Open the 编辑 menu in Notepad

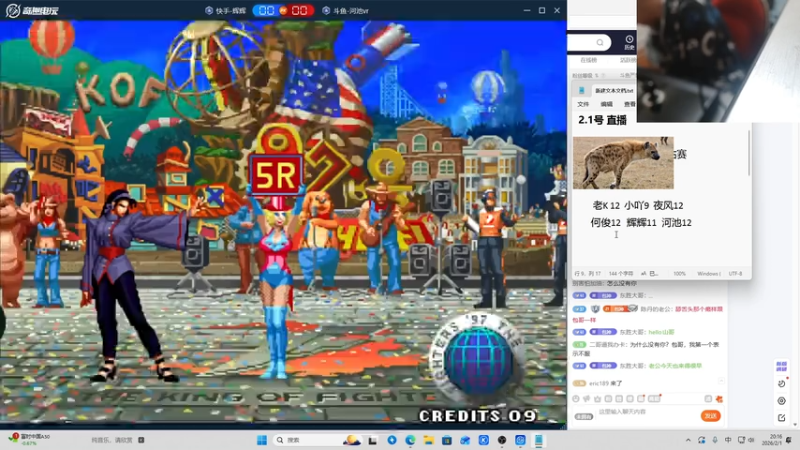(x=607, y=104)
